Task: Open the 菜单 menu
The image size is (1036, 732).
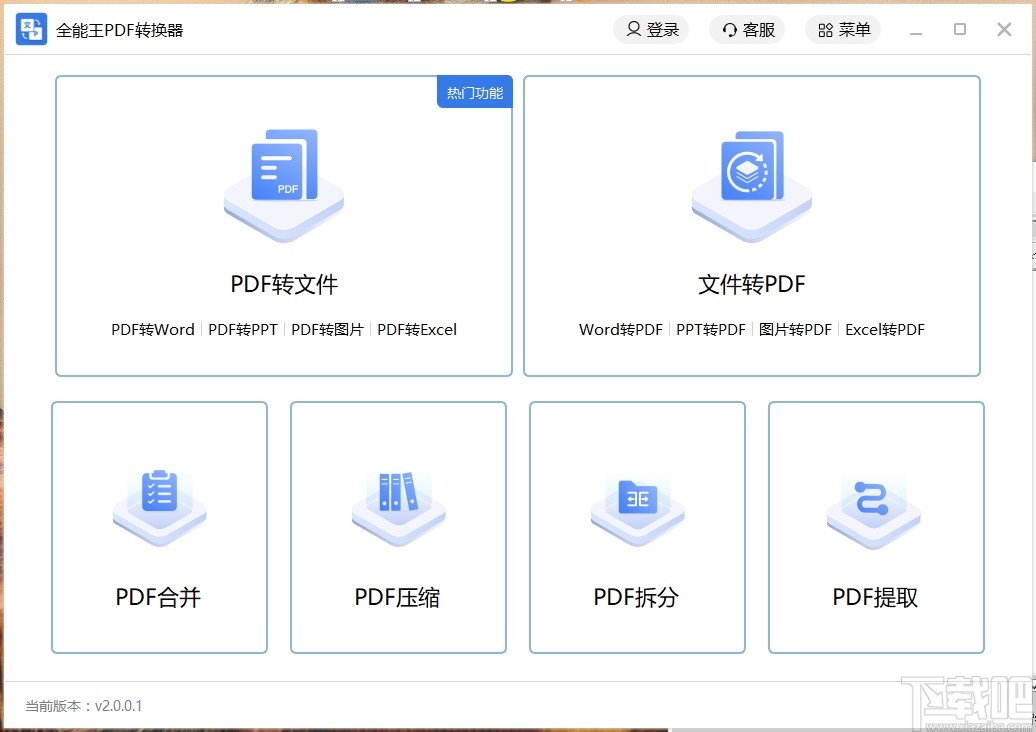Action: coord(843,29)
